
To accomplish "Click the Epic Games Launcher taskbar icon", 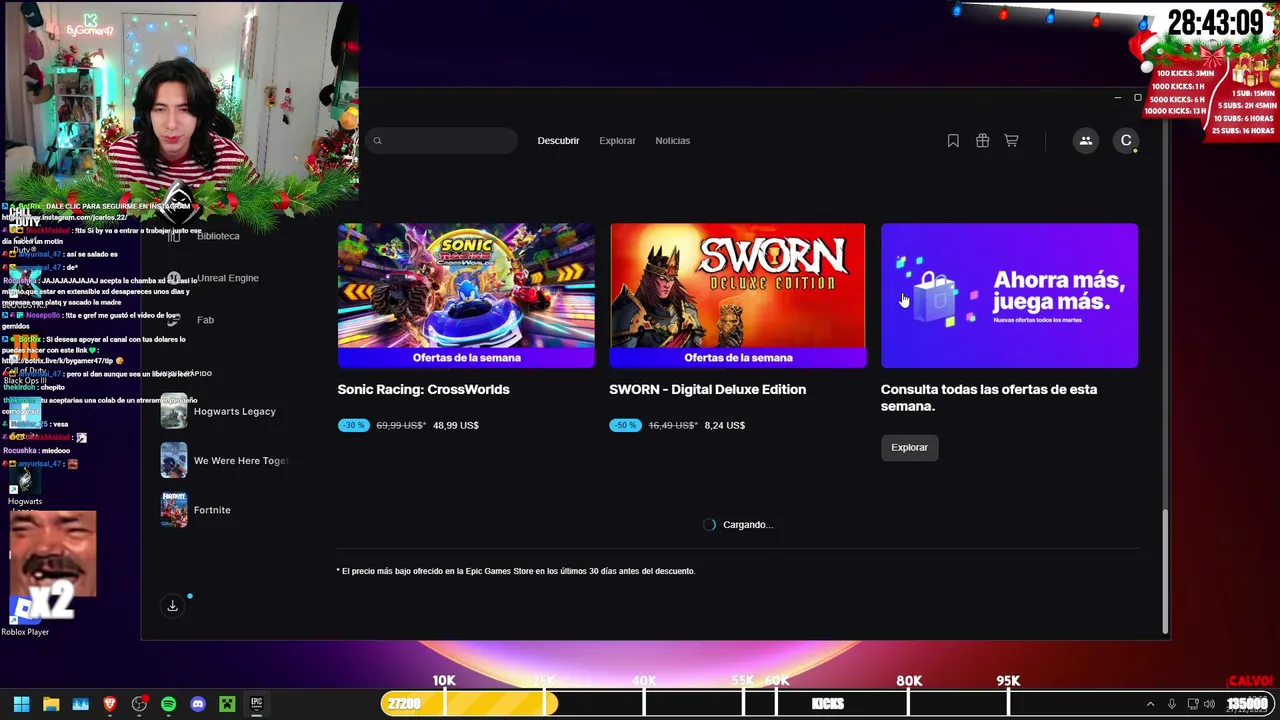I will click(256, 704).
